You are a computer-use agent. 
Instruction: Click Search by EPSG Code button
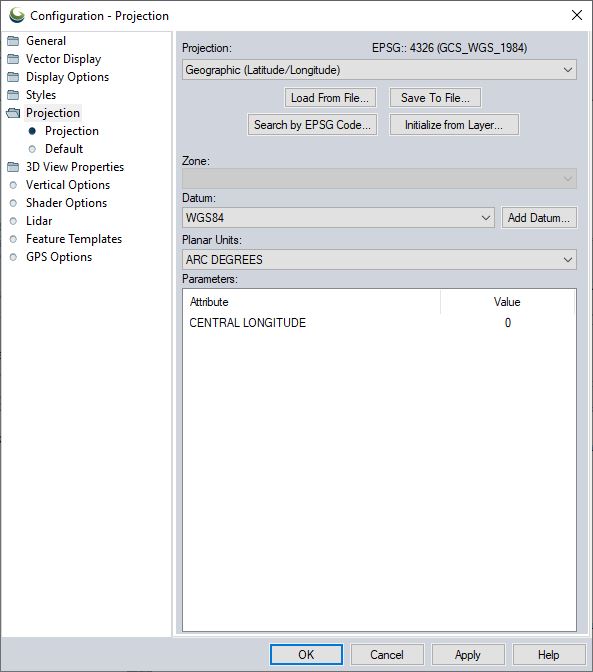point(312,125)
